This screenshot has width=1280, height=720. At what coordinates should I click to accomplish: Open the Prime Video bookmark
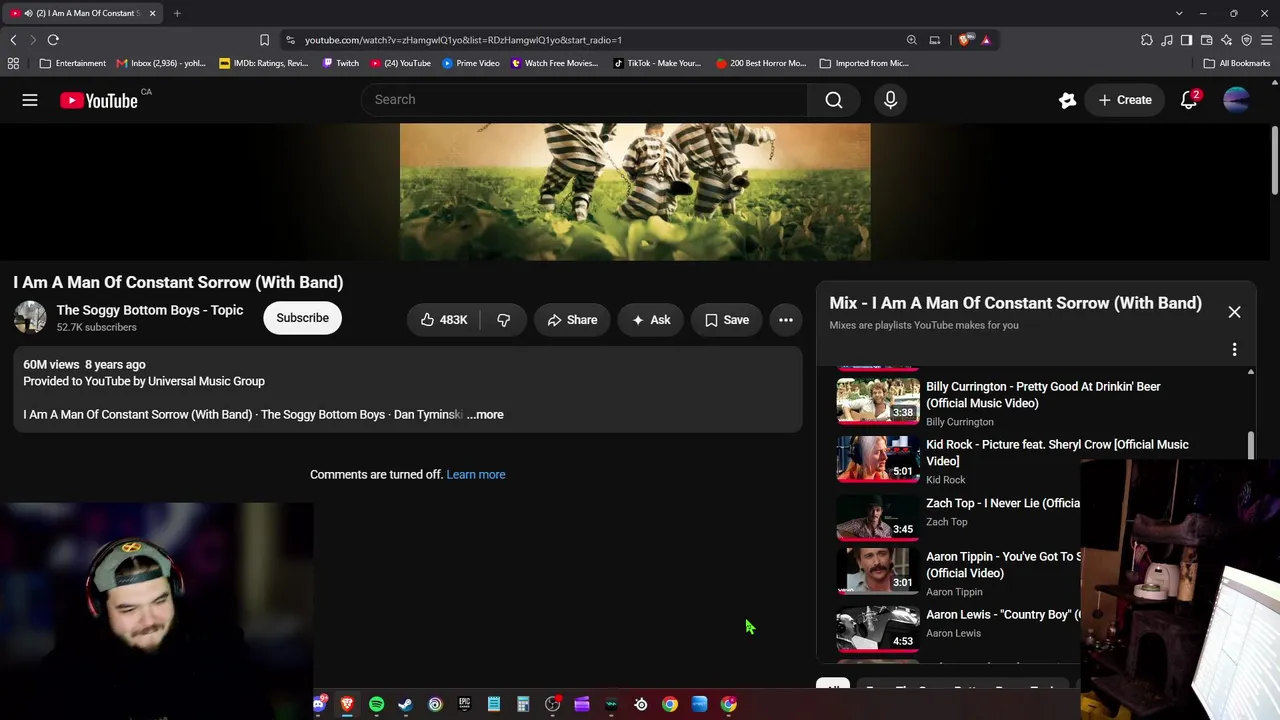point(470,63)
